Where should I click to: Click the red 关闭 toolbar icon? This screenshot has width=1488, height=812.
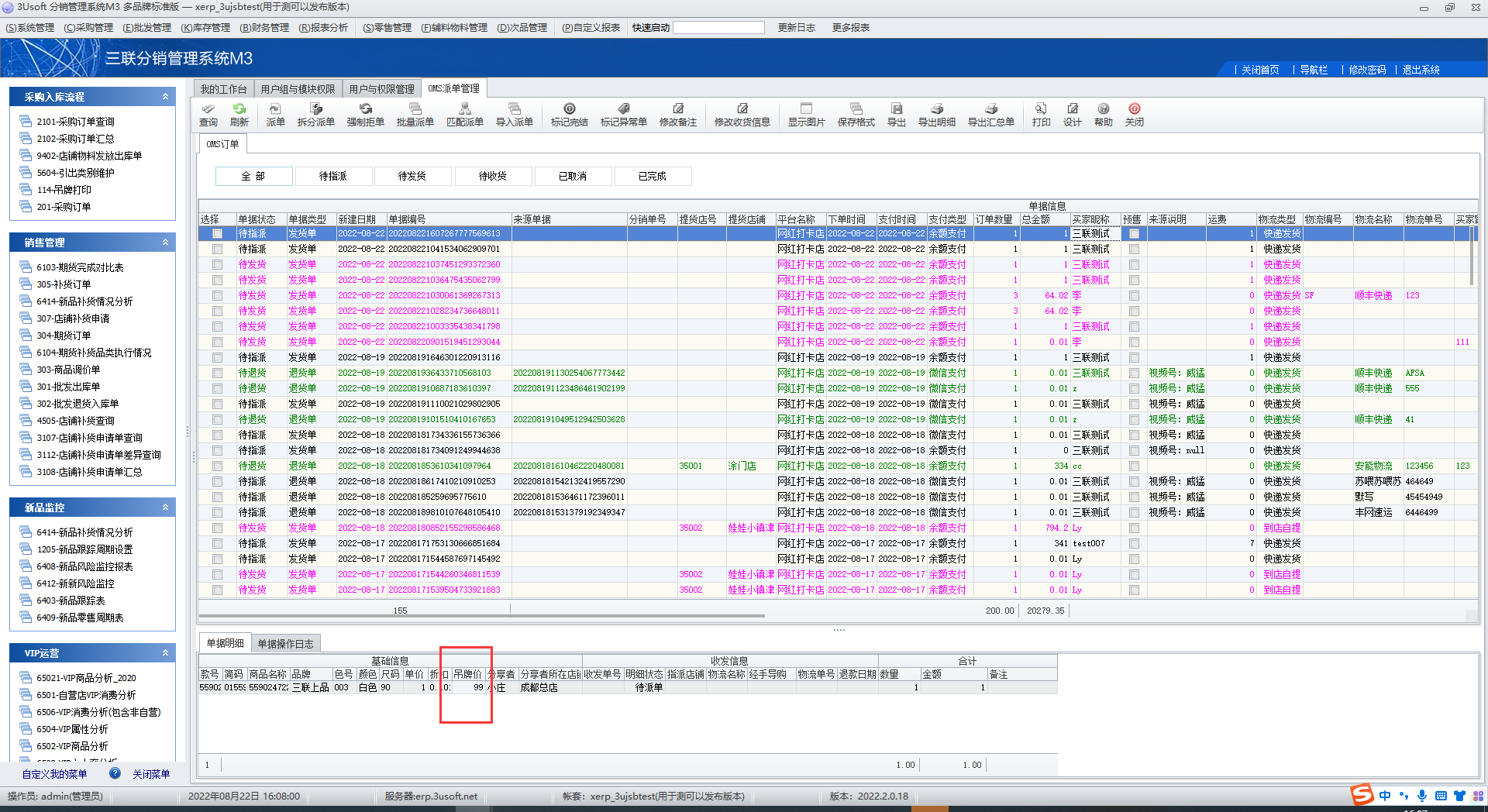1134,114
